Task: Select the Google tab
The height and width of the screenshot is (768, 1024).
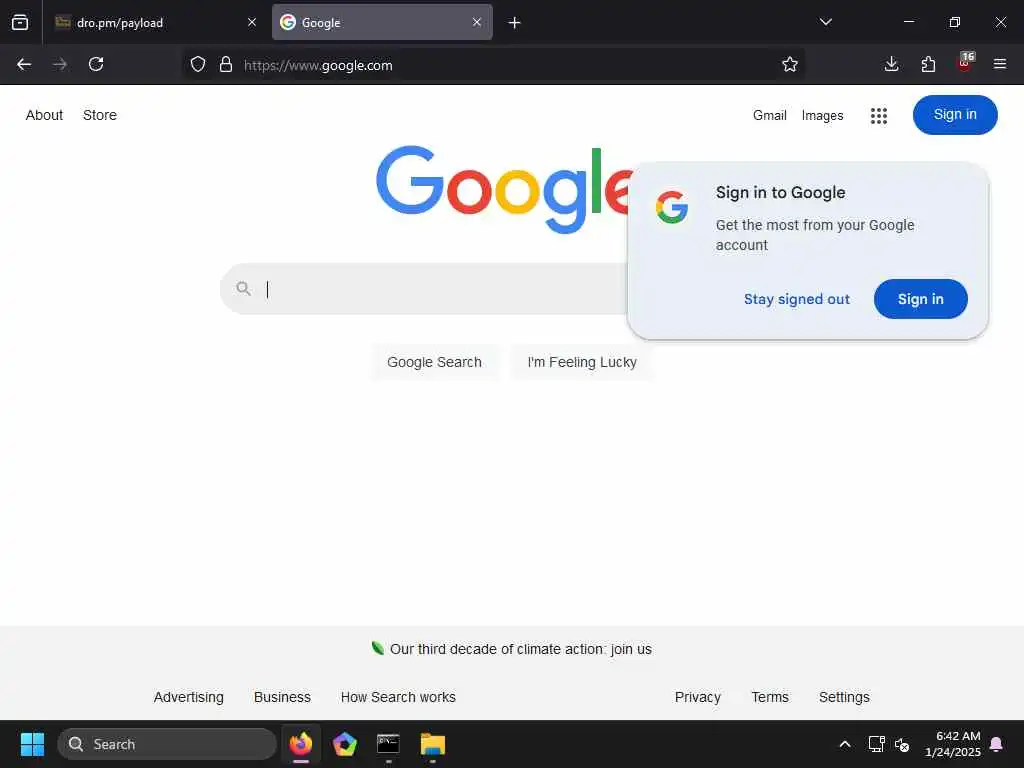Action: [x=382, y=22]
